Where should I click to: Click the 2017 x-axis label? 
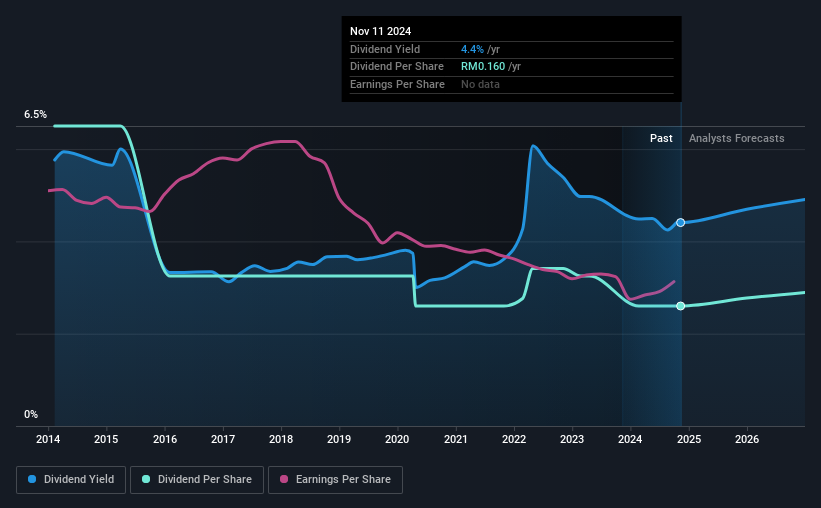(223, 439)
